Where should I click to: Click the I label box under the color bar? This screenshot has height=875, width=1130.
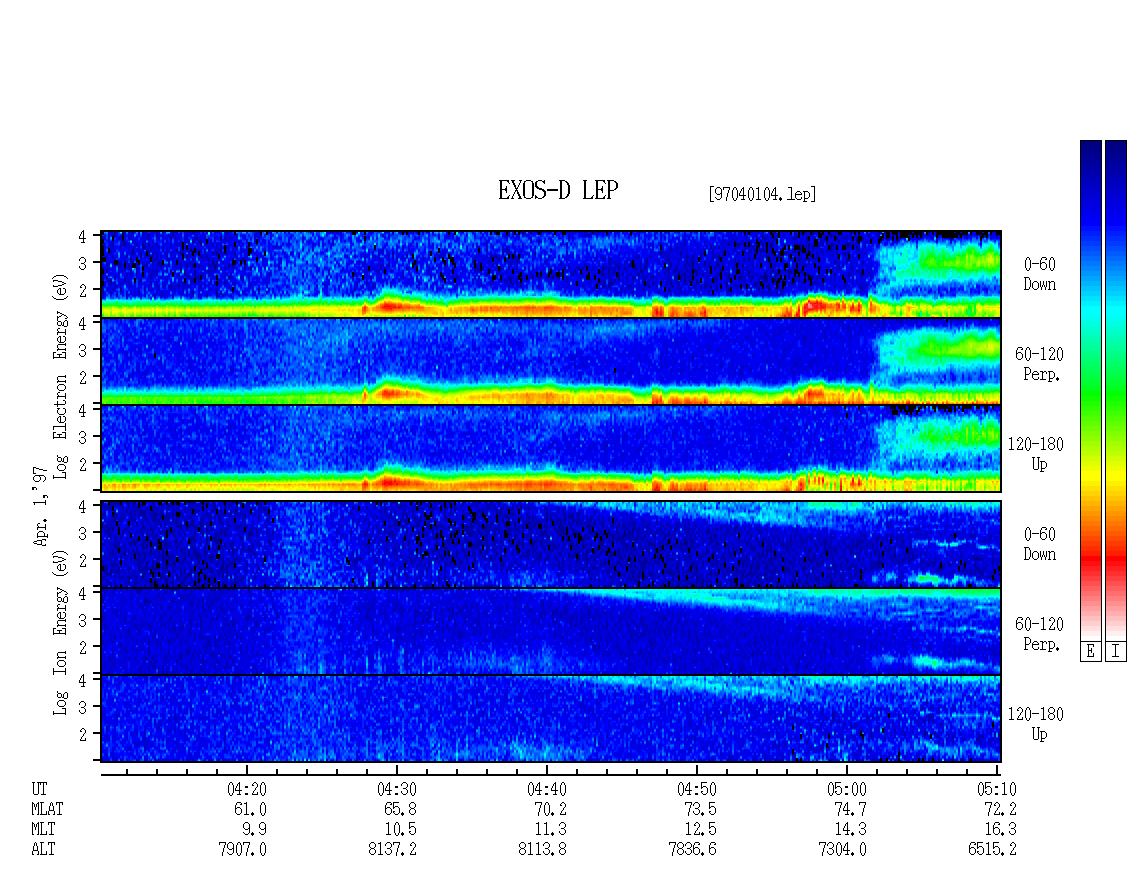click(1116, 651)
